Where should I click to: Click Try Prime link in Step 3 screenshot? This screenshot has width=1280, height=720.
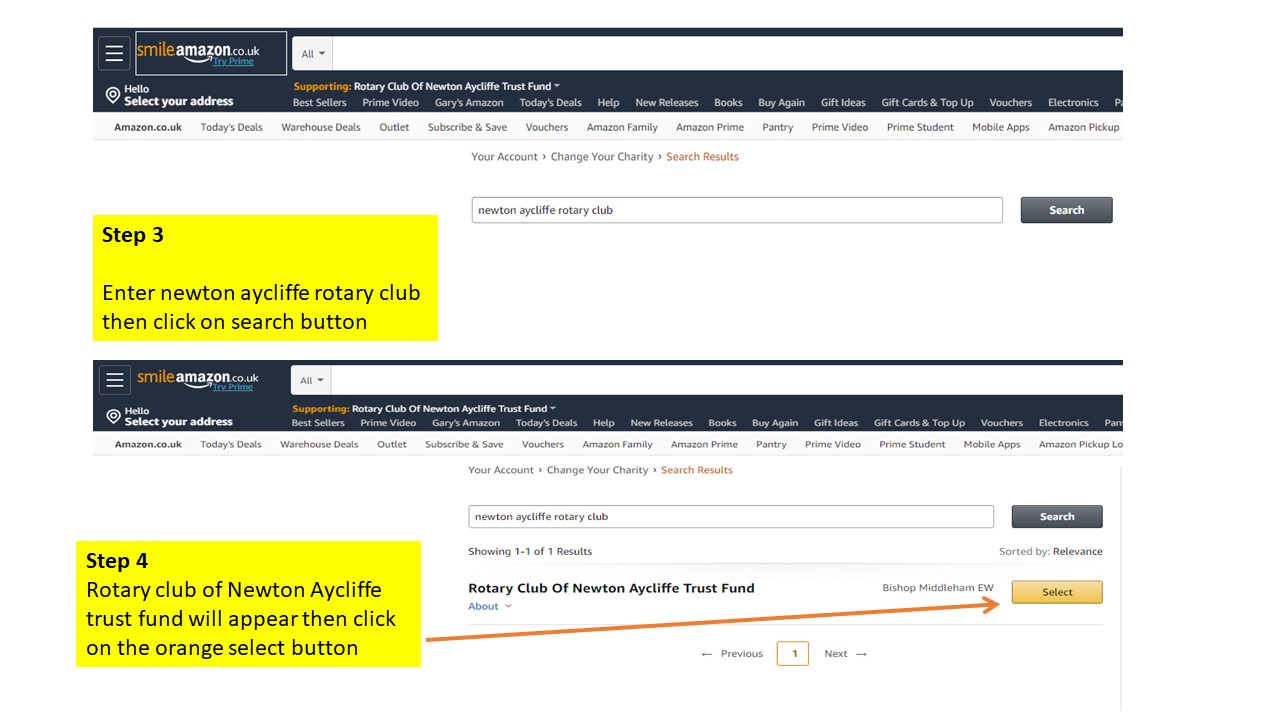click(233, 62)
